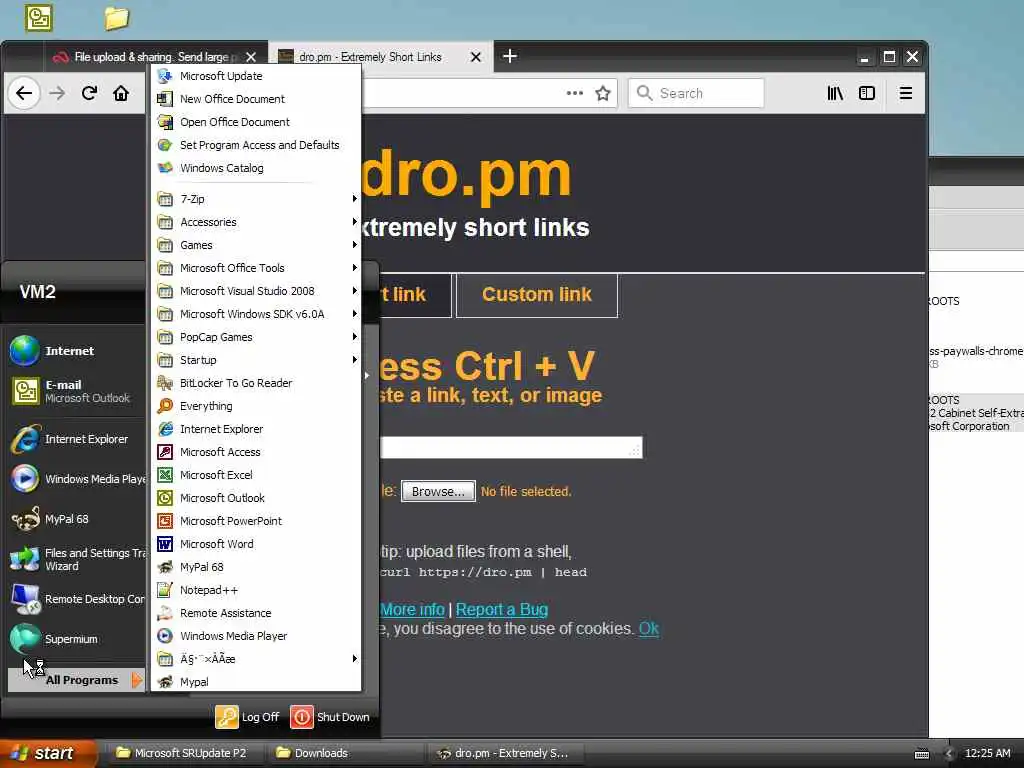
Task: Switch to File upload & sharing tab
Action: click(x=153, y=57)
